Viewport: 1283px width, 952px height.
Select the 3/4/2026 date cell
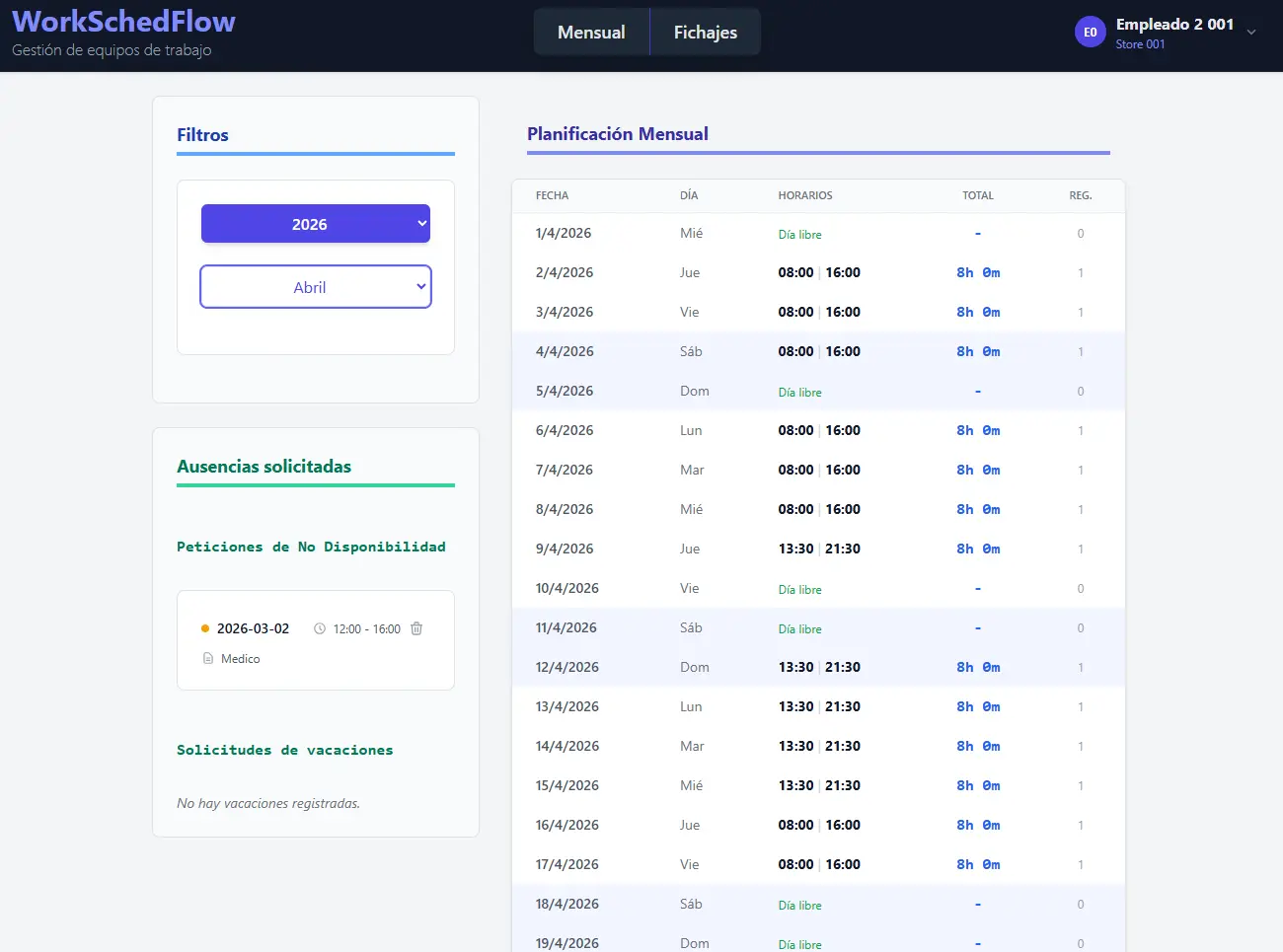pos(565,312)
